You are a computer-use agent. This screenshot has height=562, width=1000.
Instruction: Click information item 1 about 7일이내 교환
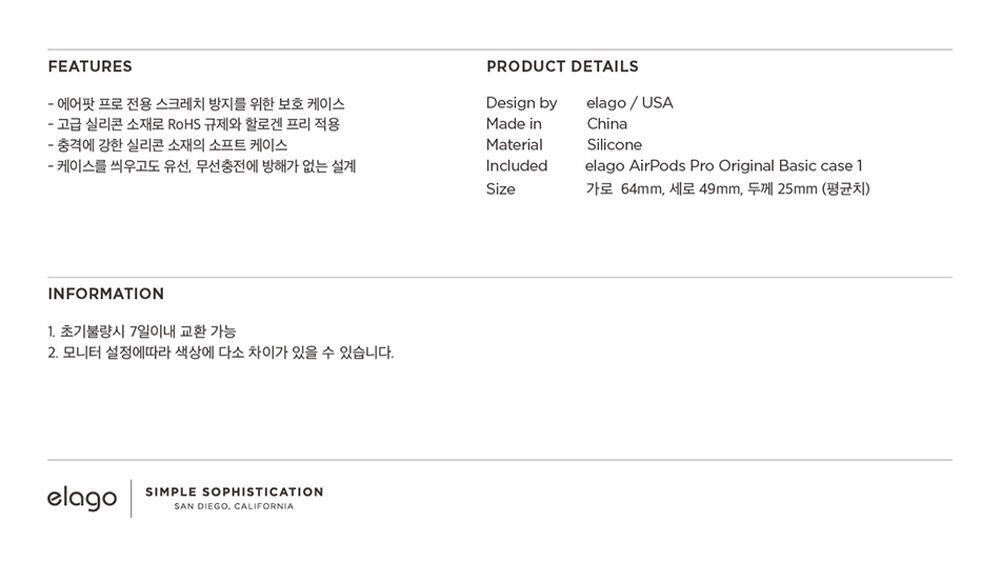pos(142,332)
